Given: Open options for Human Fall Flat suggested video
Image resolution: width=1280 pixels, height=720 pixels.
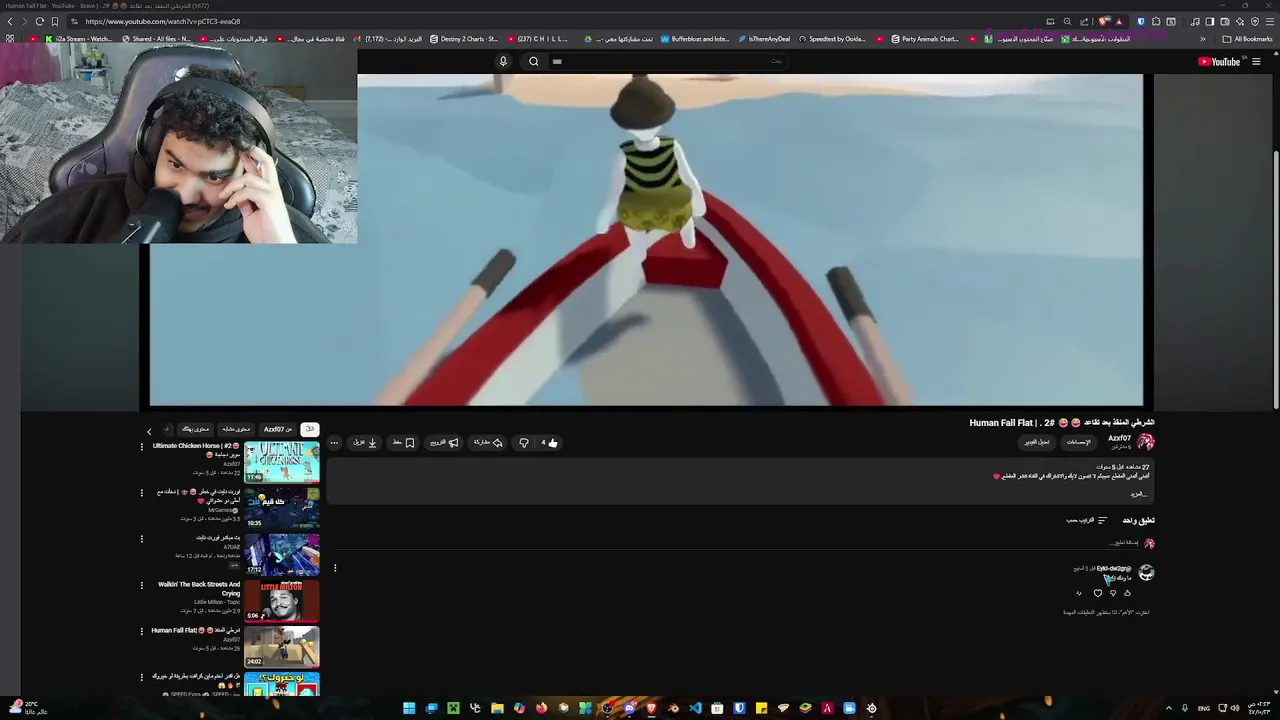Looking at the screenshot, I should [x=141, y=631].
